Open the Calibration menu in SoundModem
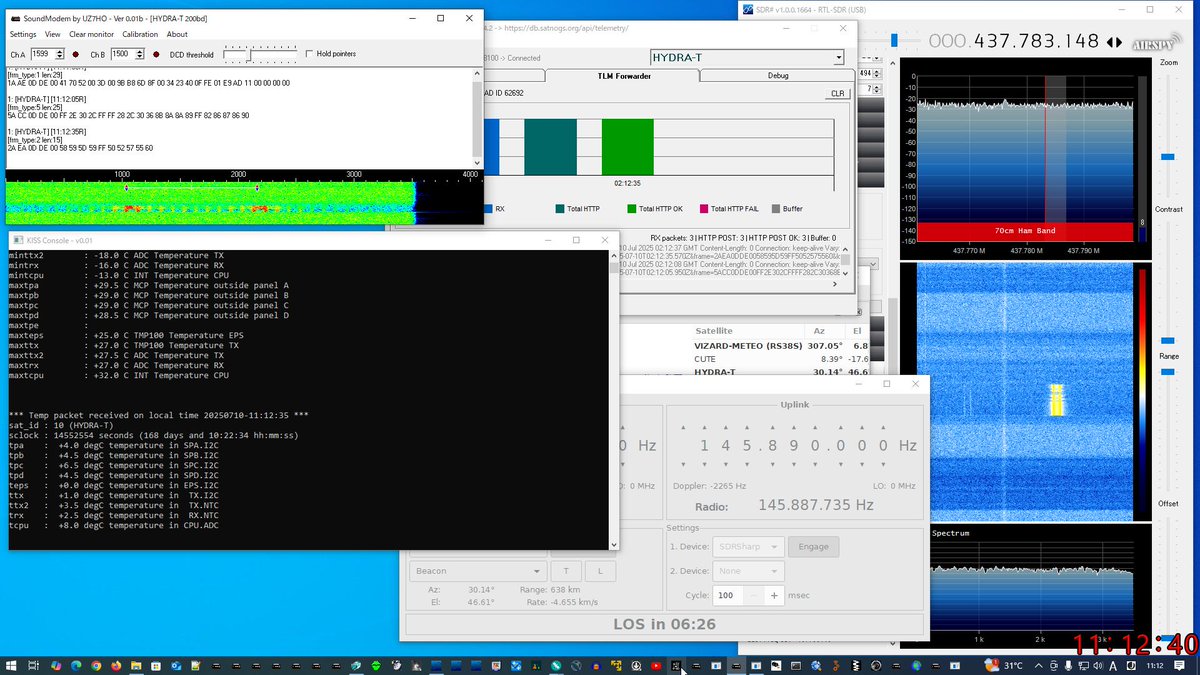This screenshot has width=1200, height=675. [x=140, y=34]
